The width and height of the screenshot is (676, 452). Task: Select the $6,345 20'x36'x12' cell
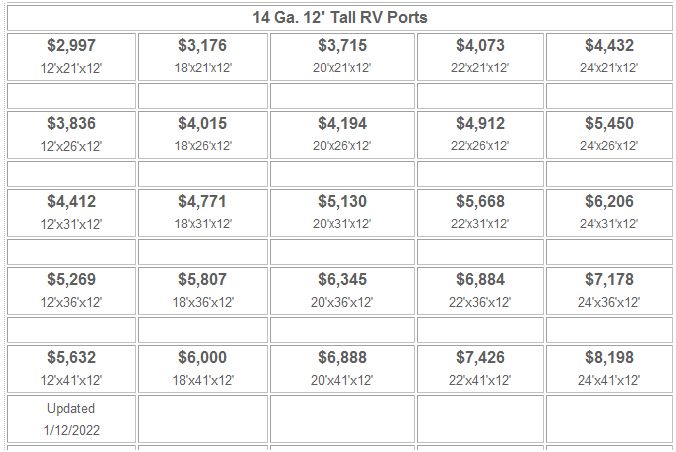tap(342, 291)
